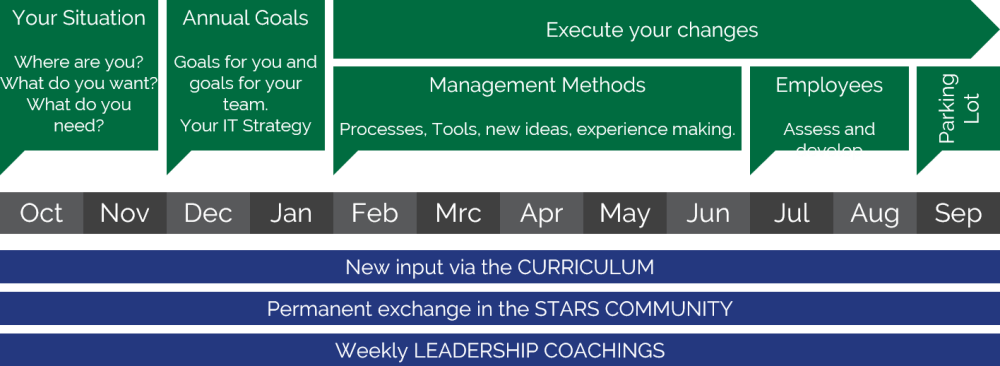Select the Jul timeline block
The image size is (1000, 366).
point(791,213)
